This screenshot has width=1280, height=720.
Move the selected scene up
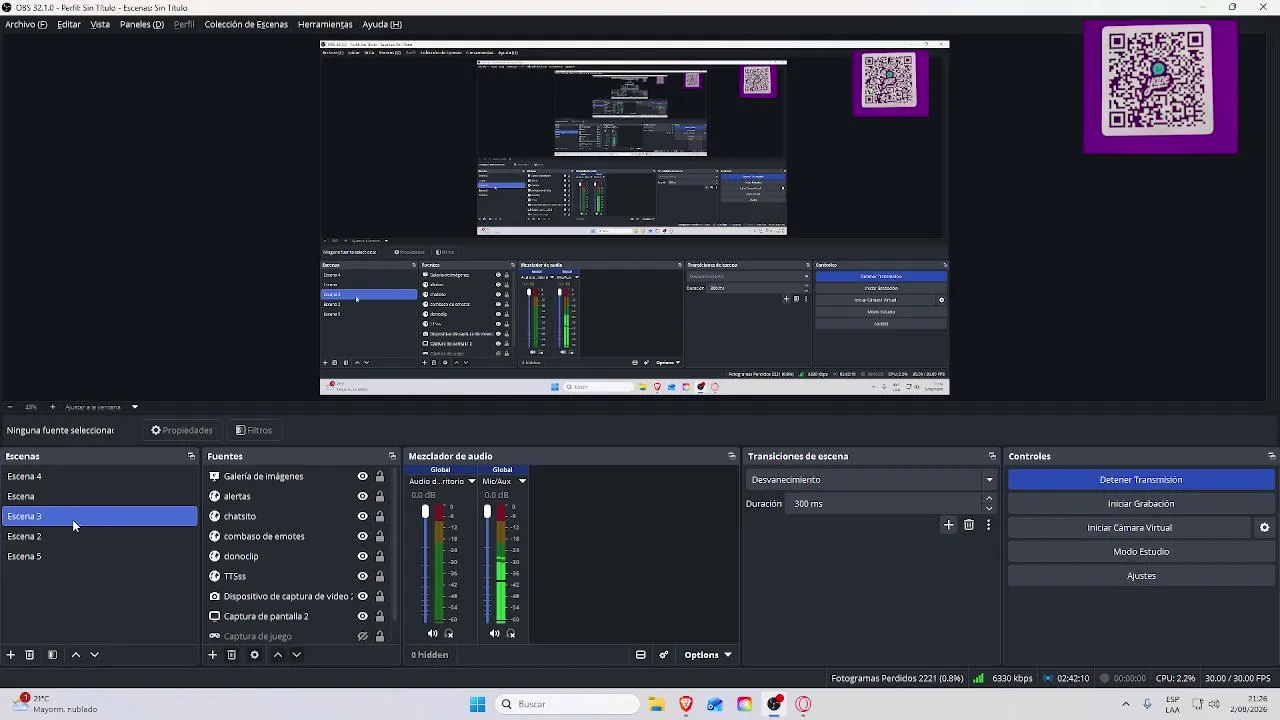75,655
